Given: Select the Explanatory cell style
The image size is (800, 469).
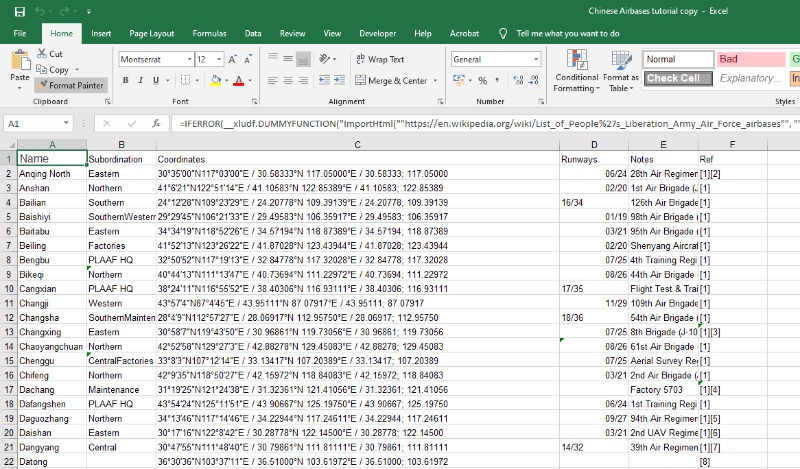Looking at the screenshot, I should [751, 78].
